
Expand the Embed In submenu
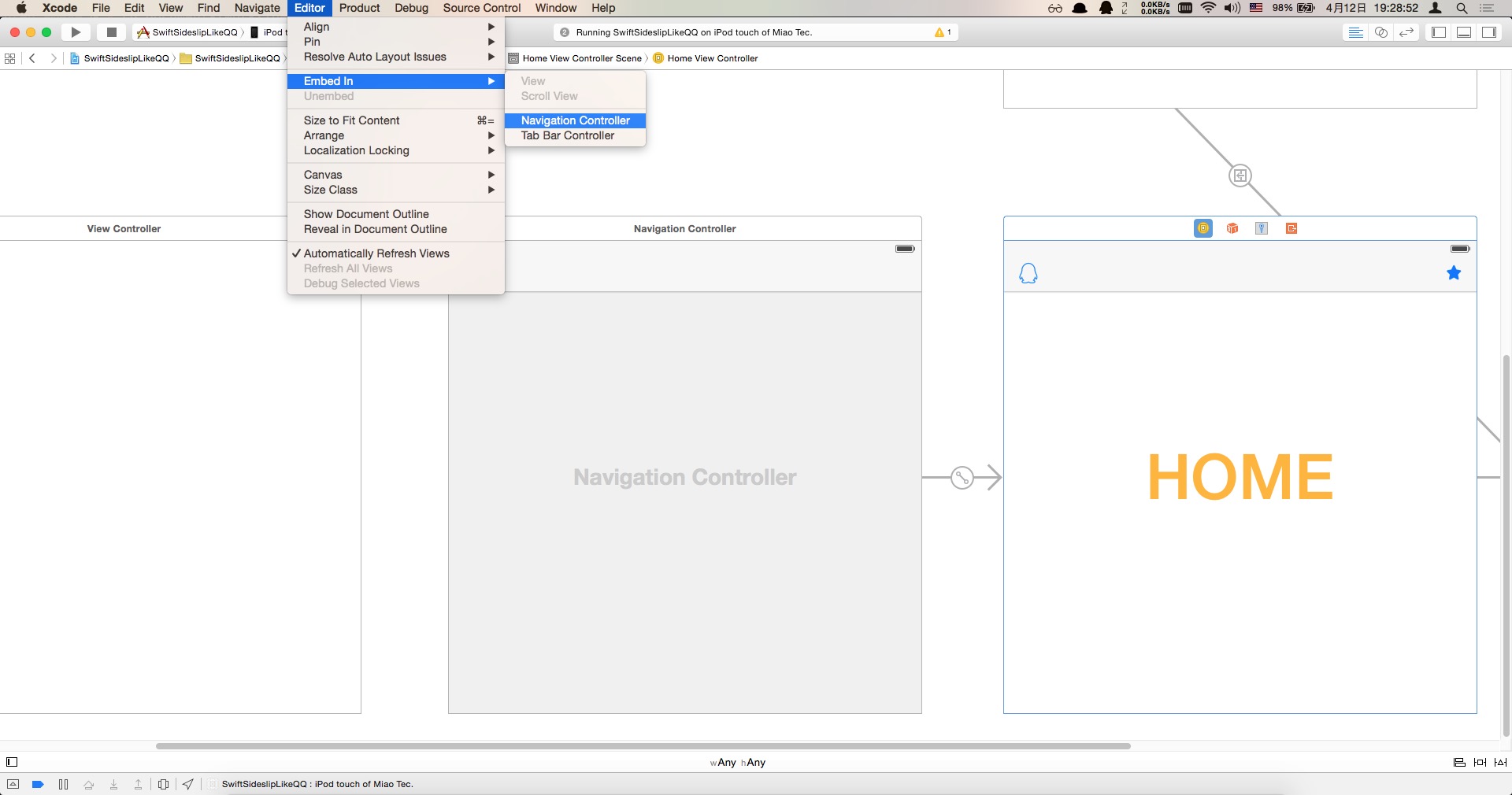click(x=395, y=81)
